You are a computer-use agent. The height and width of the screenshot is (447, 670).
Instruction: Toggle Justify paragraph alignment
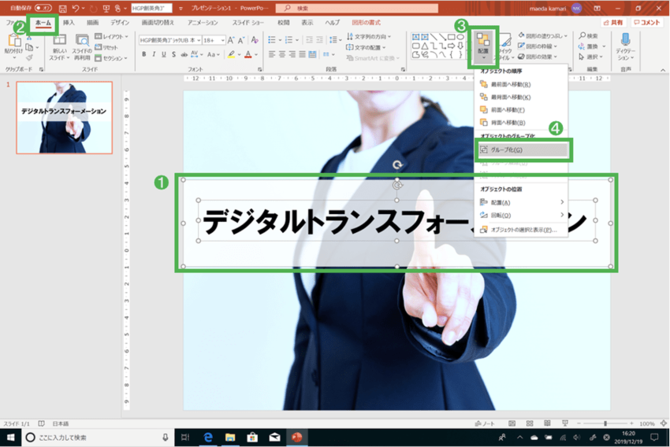[303, 54]
